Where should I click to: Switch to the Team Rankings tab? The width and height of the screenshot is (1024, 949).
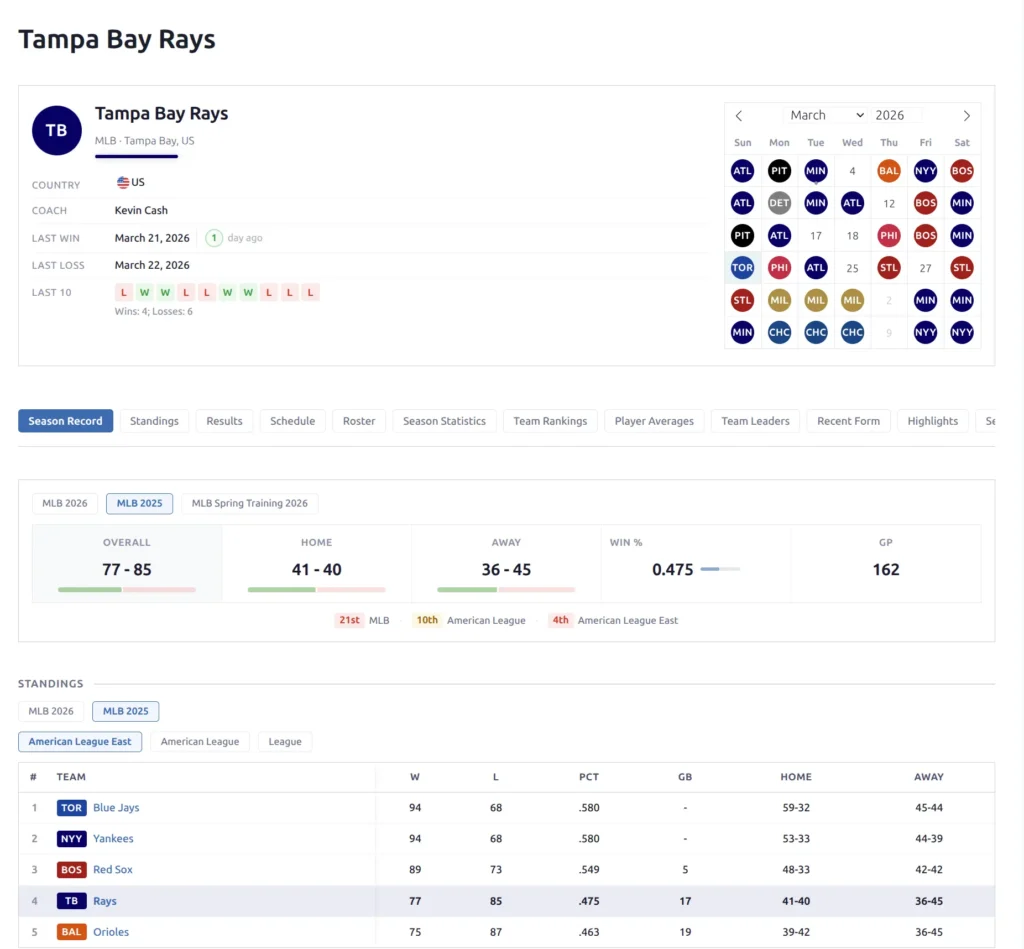click(x=550, y=421)
